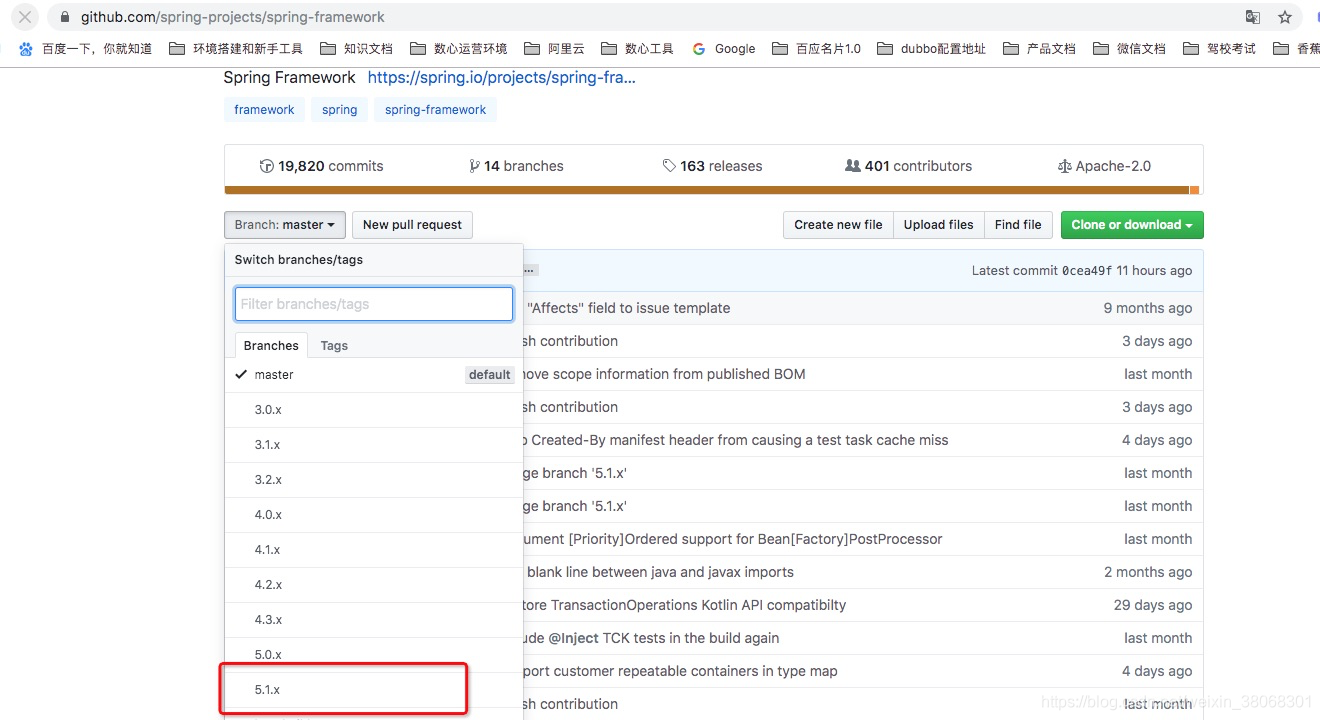Open the 环境搭建和新手工具 bookmark folder
Screen dimensions: 1320x720
pyautogui.click(x=236, y=48)
